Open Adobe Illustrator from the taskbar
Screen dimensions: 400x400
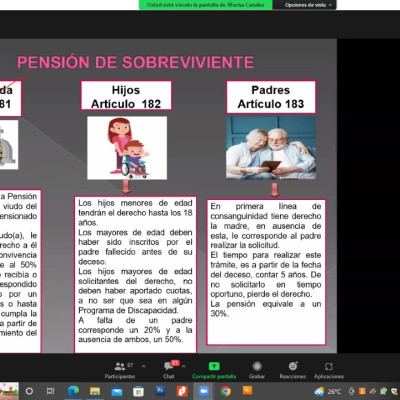pyautogui.click(x=247, y=390)
